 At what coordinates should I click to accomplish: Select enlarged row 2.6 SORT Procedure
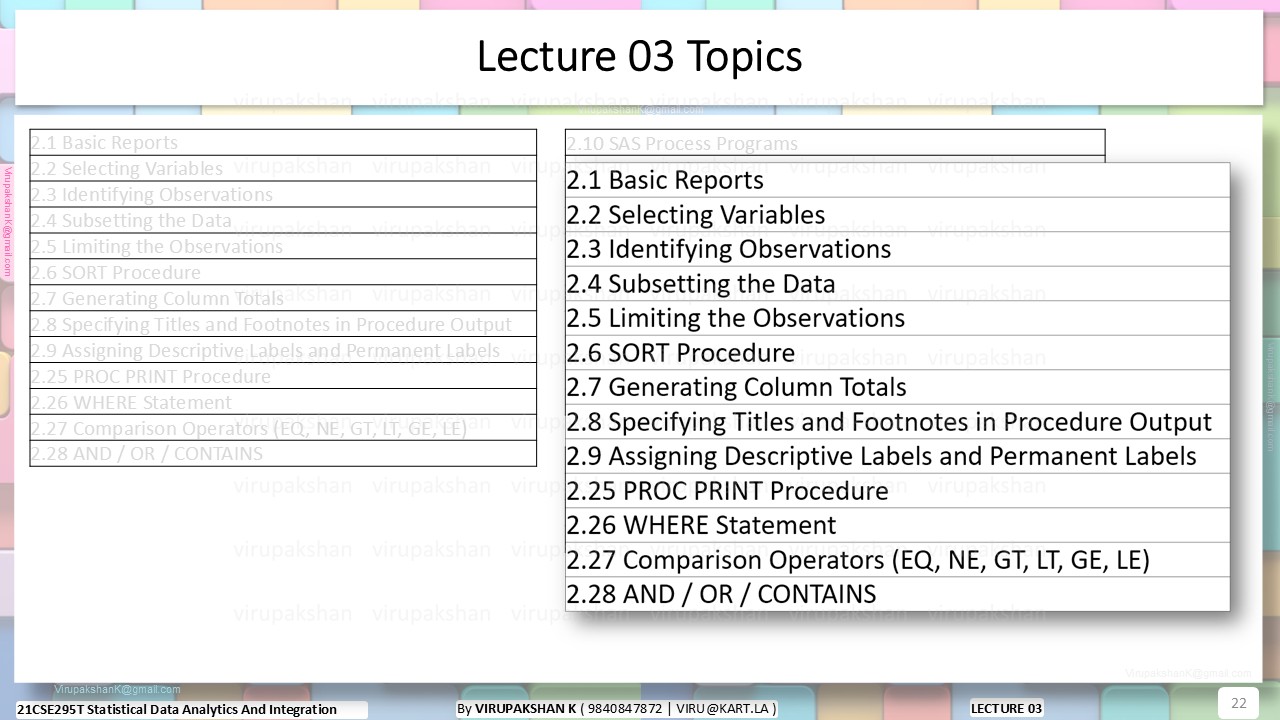(x=897, y=352)
